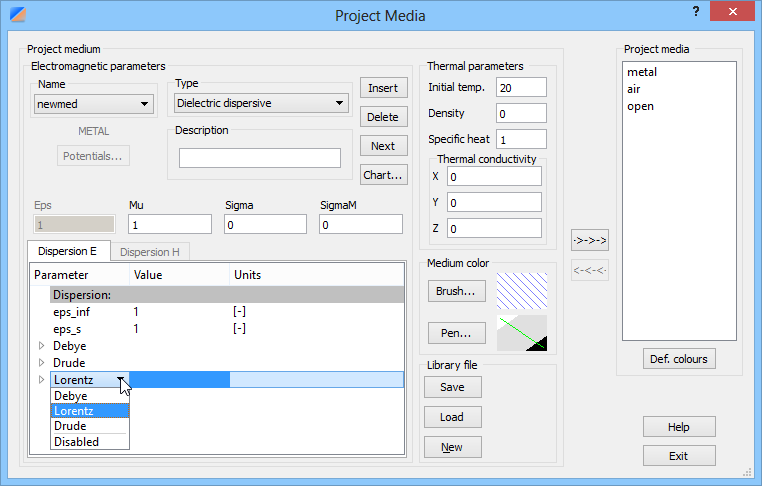Open the Type dropdown Dielectric dispersive

point(260,103)
